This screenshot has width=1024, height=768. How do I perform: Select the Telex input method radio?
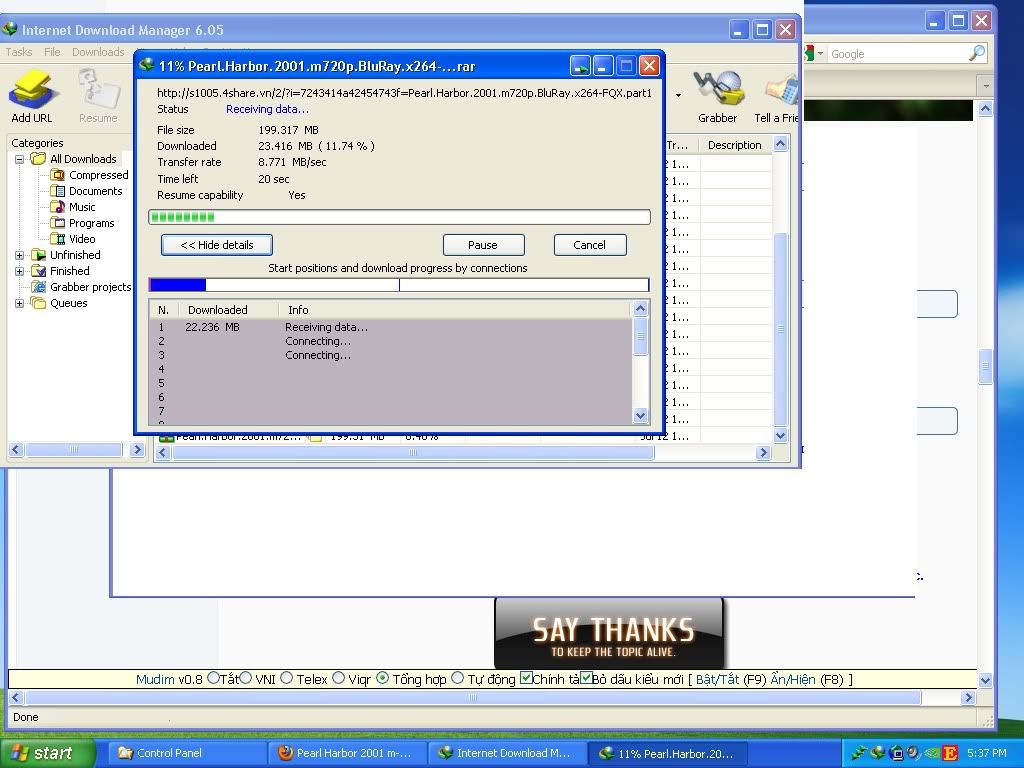click(x=286, y=678)
